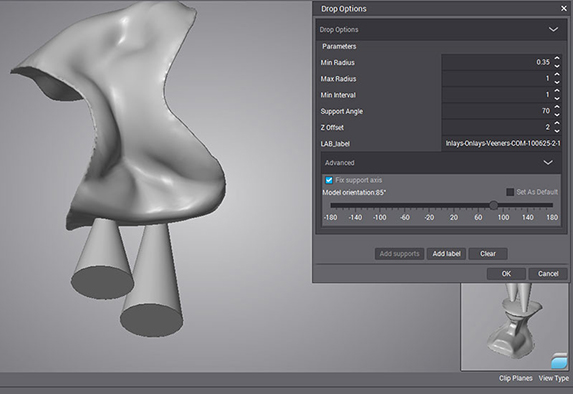Increase Min Interval with up arrow
The height and width of the screenshot is (394, 573).
point(557,91)
